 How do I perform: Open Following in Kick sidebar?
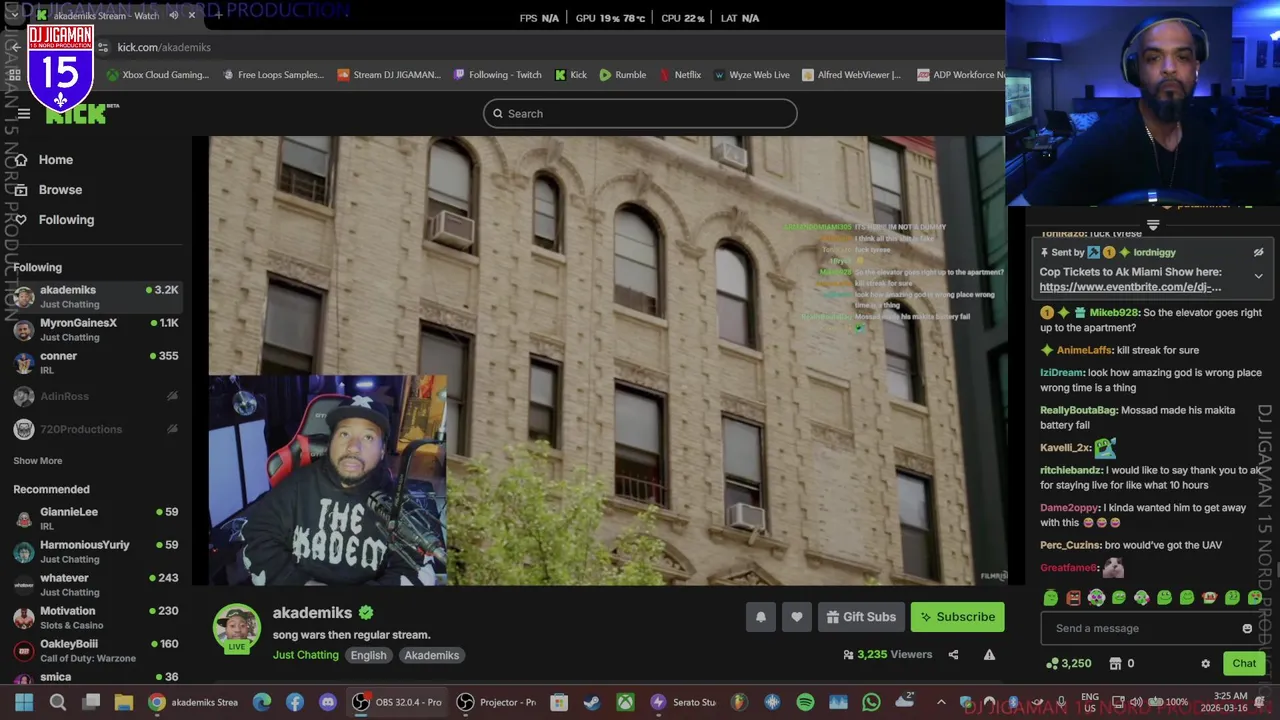[x=66, y=220]
